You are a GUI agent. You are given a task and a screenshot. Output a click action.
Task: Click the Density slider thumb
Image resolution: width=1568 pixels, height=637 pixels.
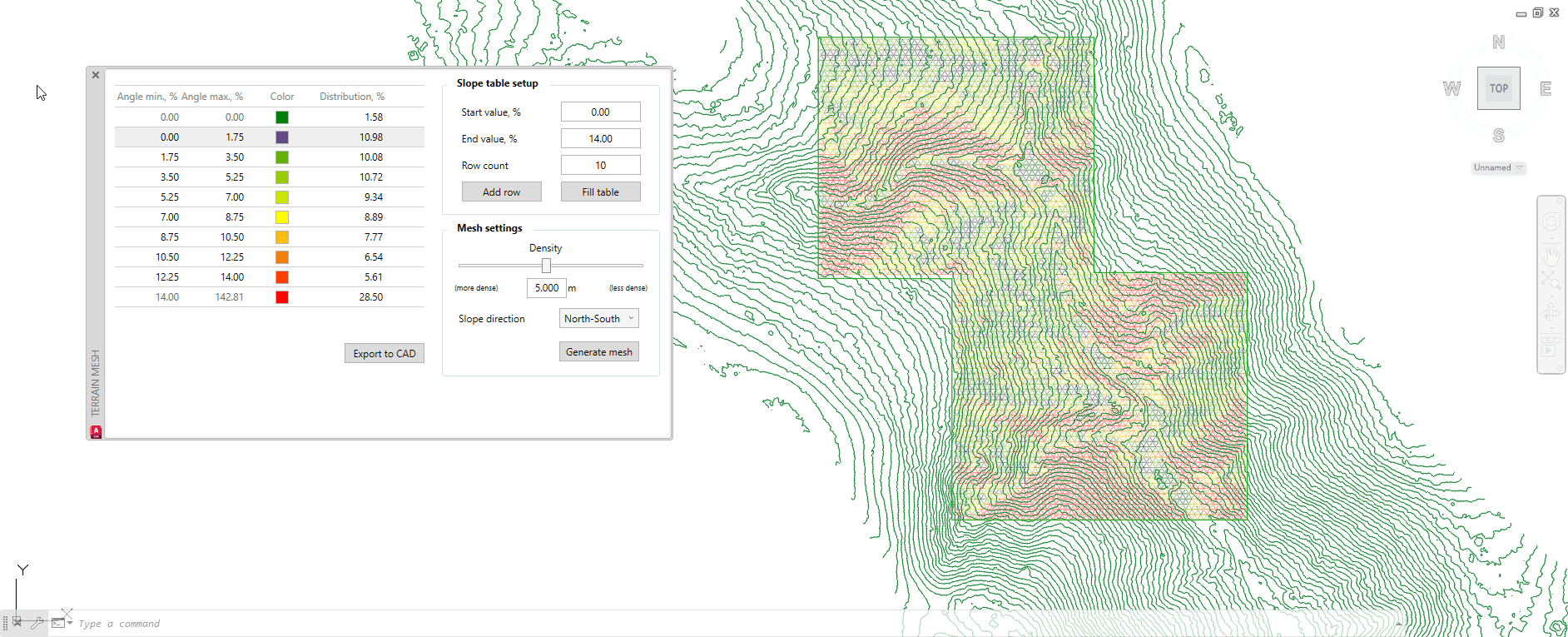[546, 265]
